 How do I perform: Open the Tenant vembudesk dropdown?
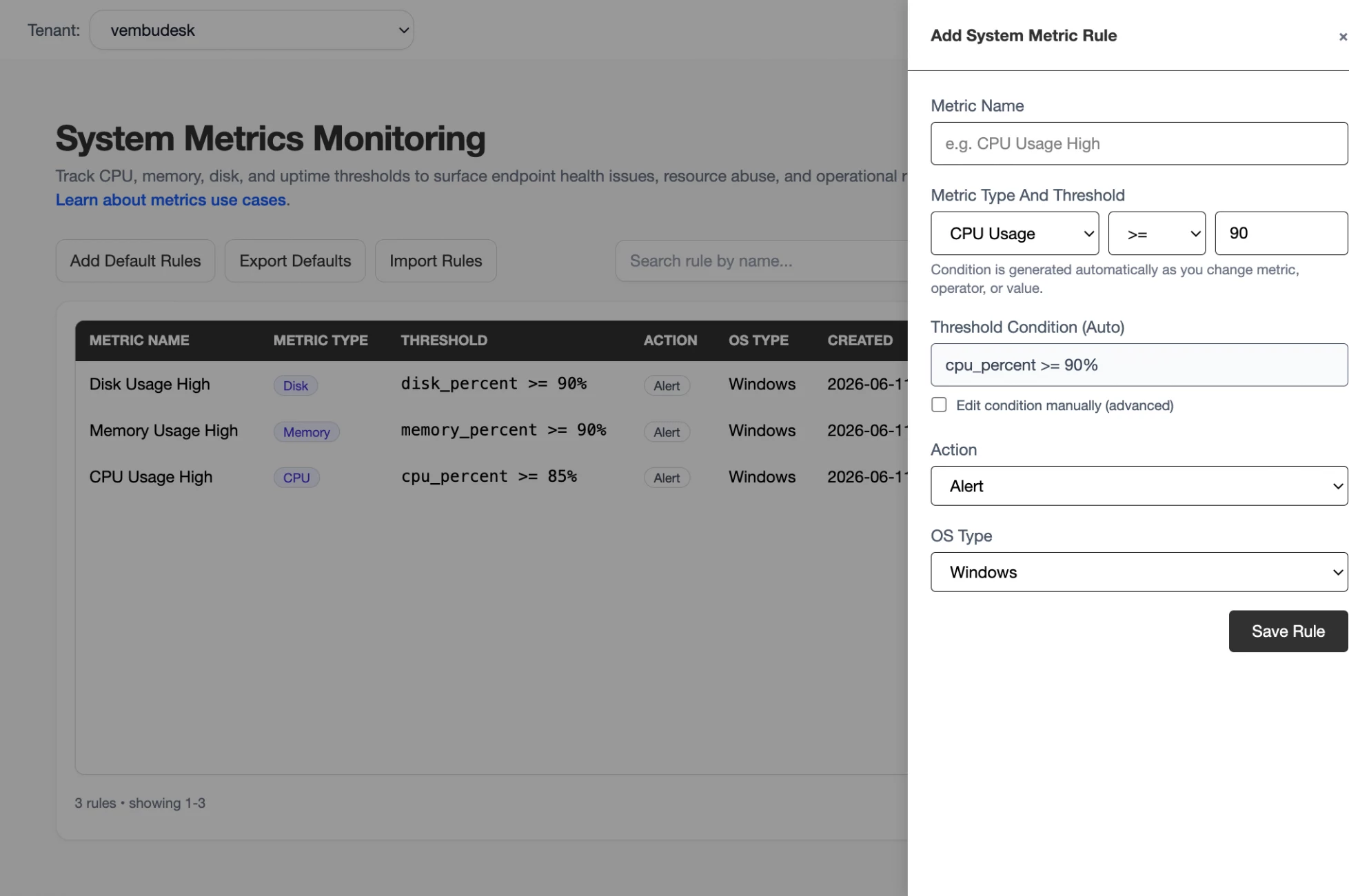pos(252,30)
